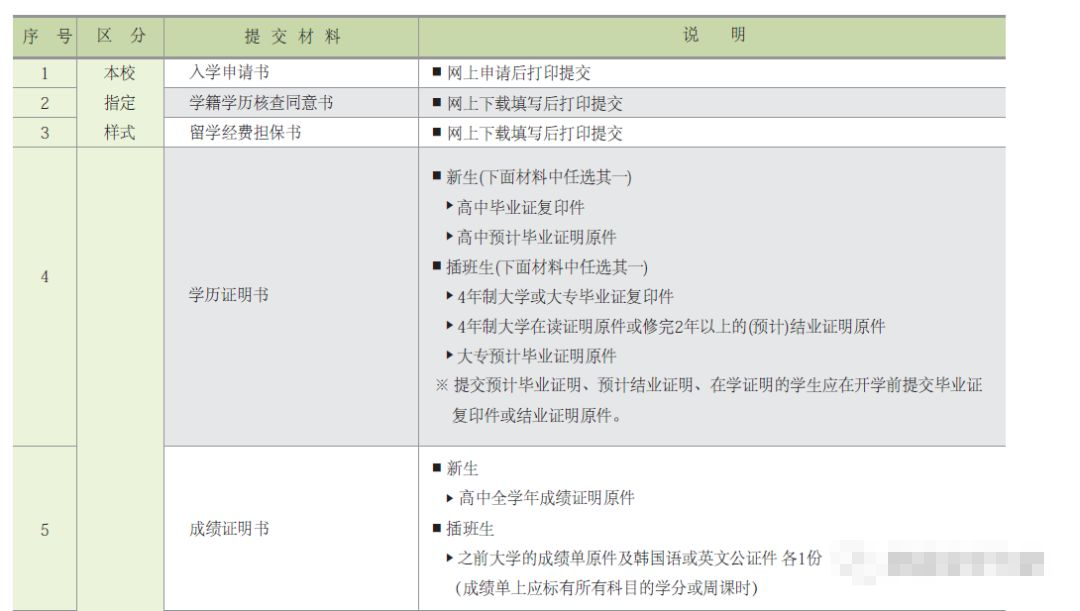The image size is (1080, 611).
Task: Select row number 5 in the 序号 column
Action: pos(44,530)
